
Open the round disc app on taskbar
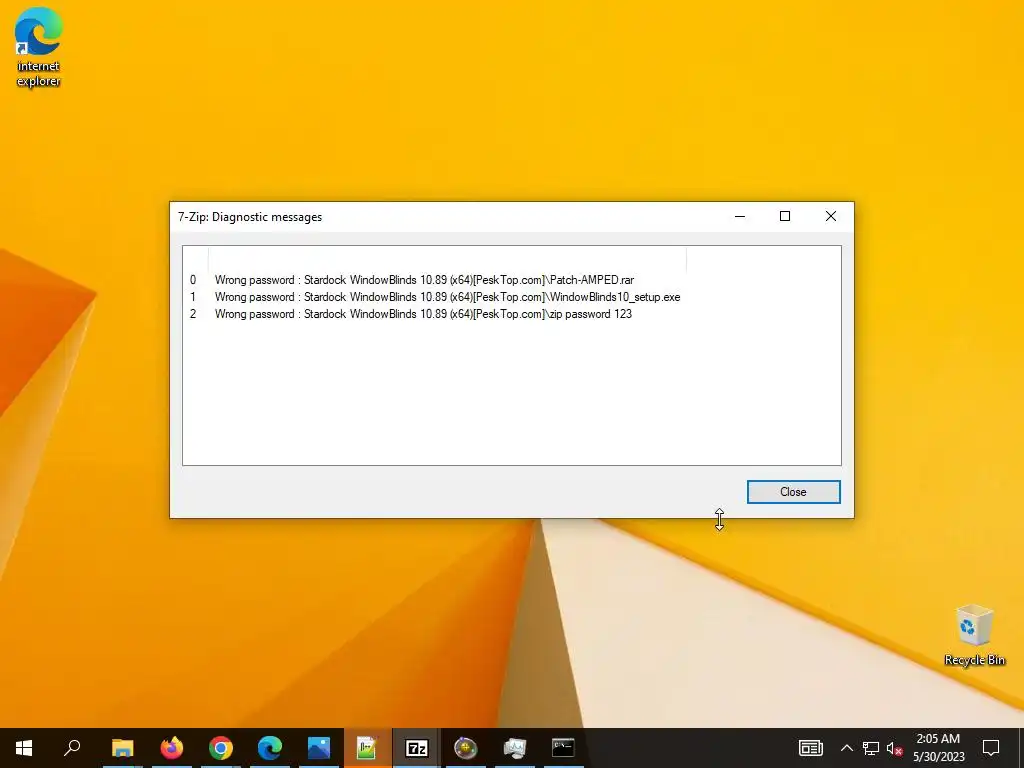[466, 748]
